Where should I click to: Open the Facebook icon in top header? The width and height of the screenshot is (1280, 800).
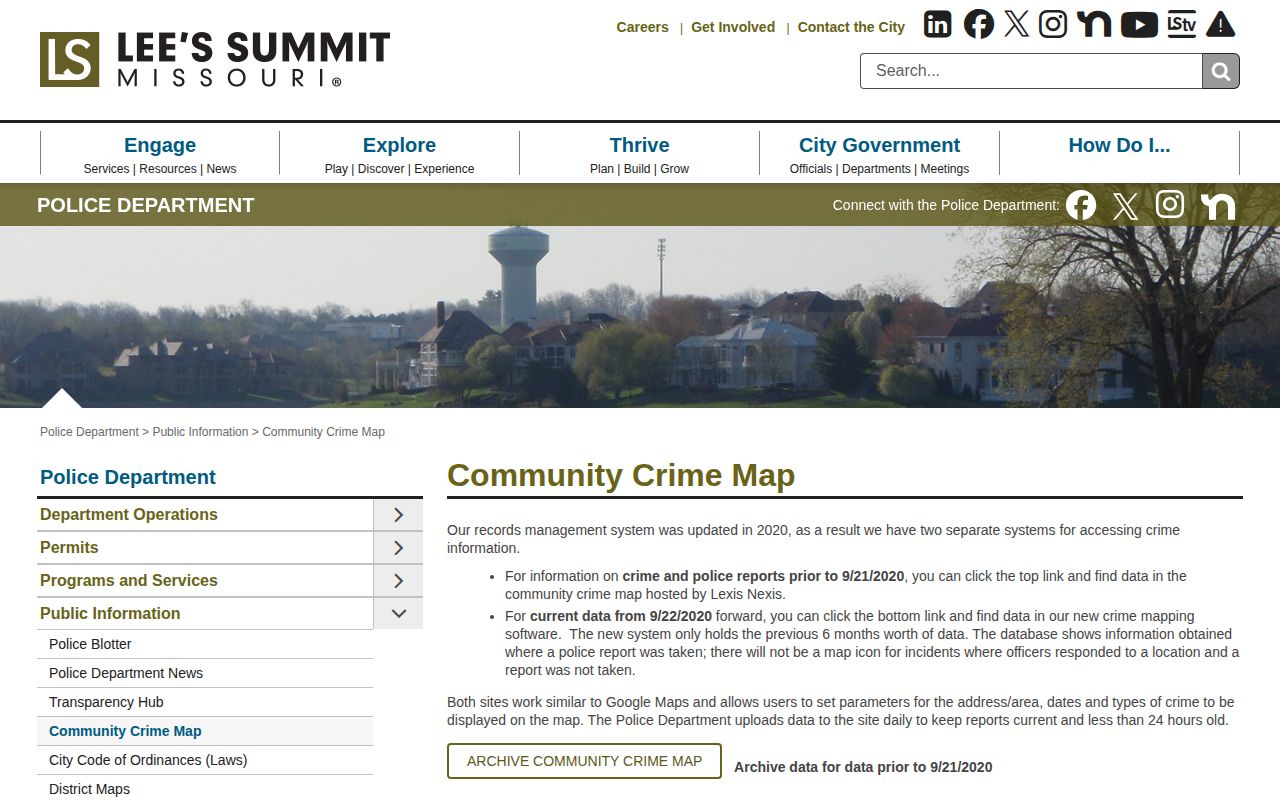coord(978,24)
